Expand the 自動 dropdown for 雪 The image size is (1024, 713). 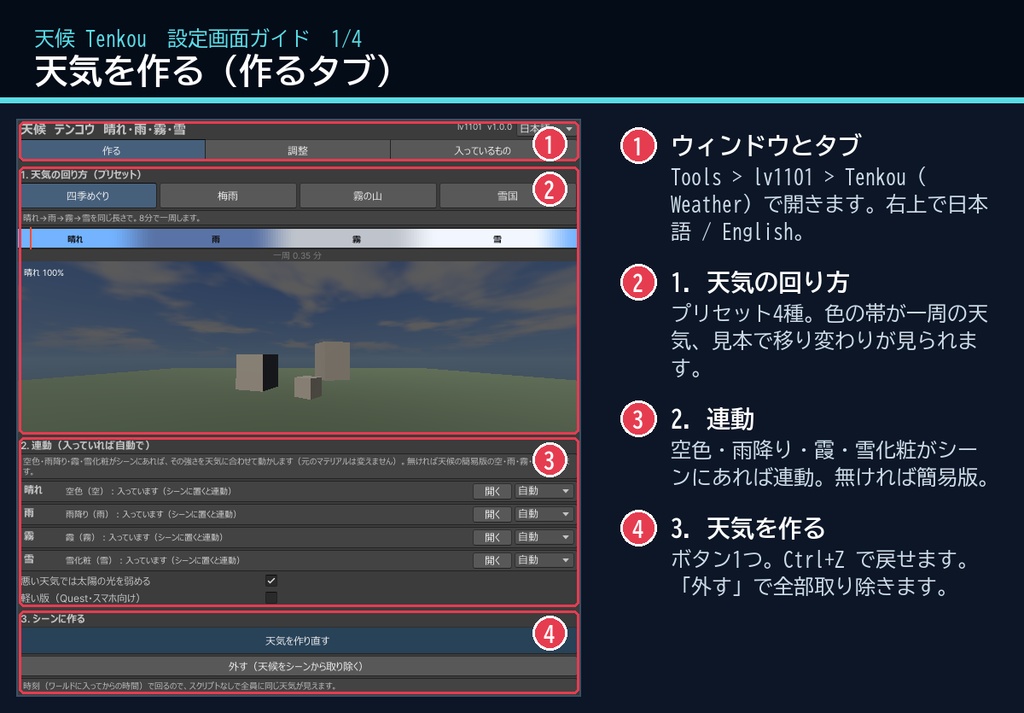[x=544, y=560]
